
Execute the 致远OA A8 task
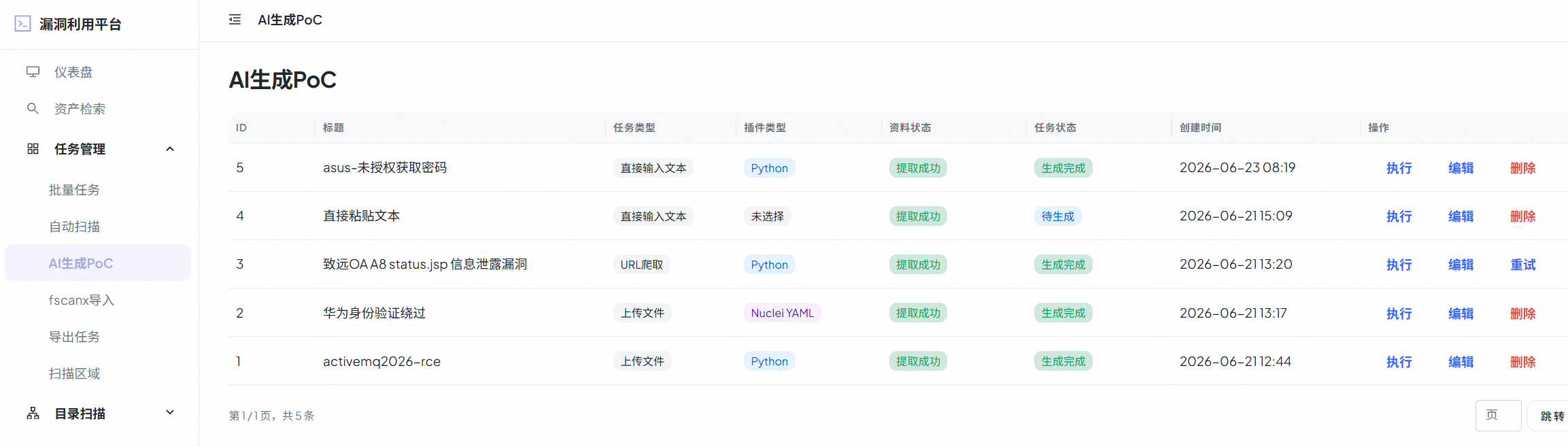1399,265
